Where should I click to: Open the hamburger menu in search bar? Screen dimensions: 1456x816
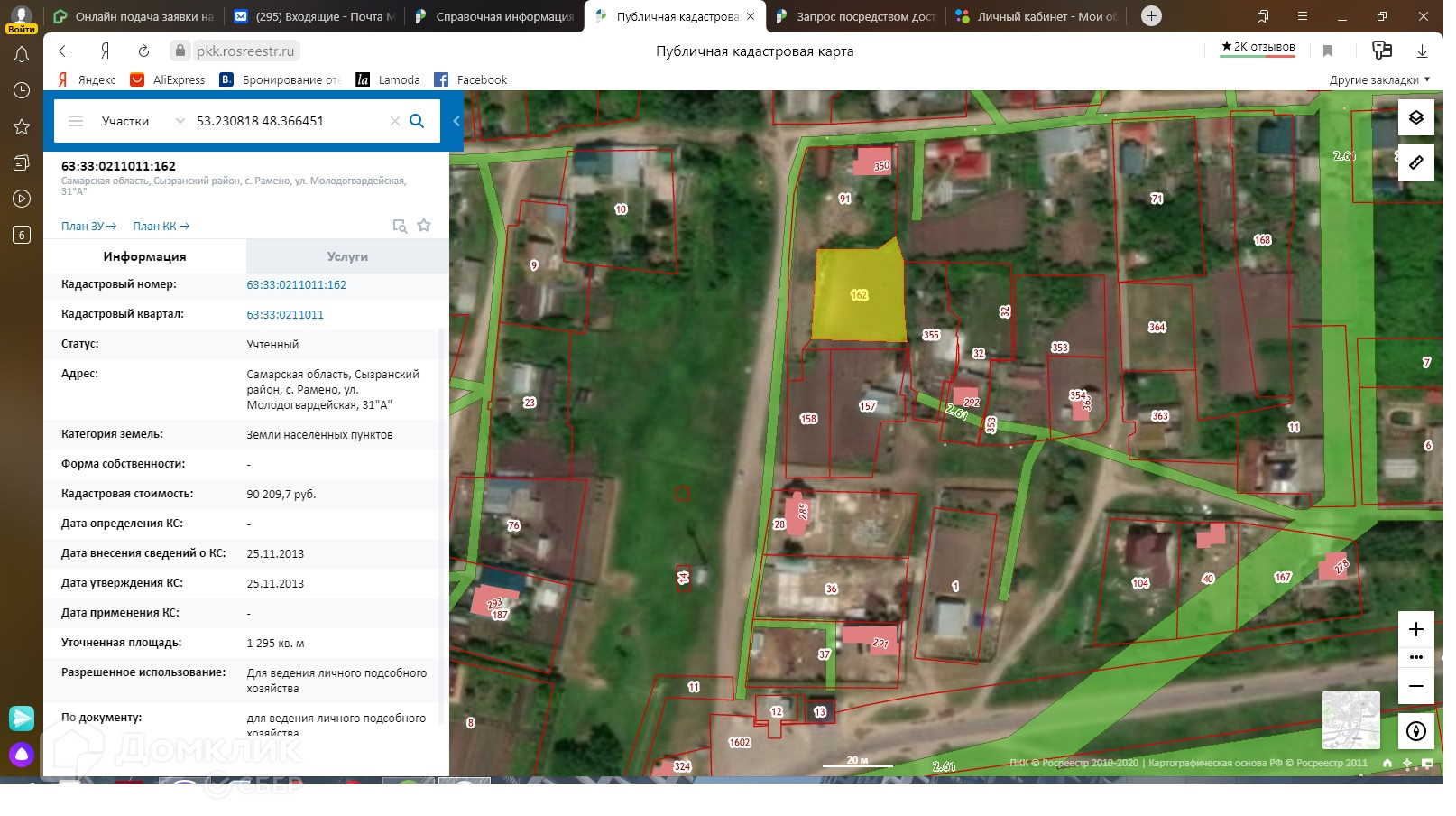coord(76,121)
